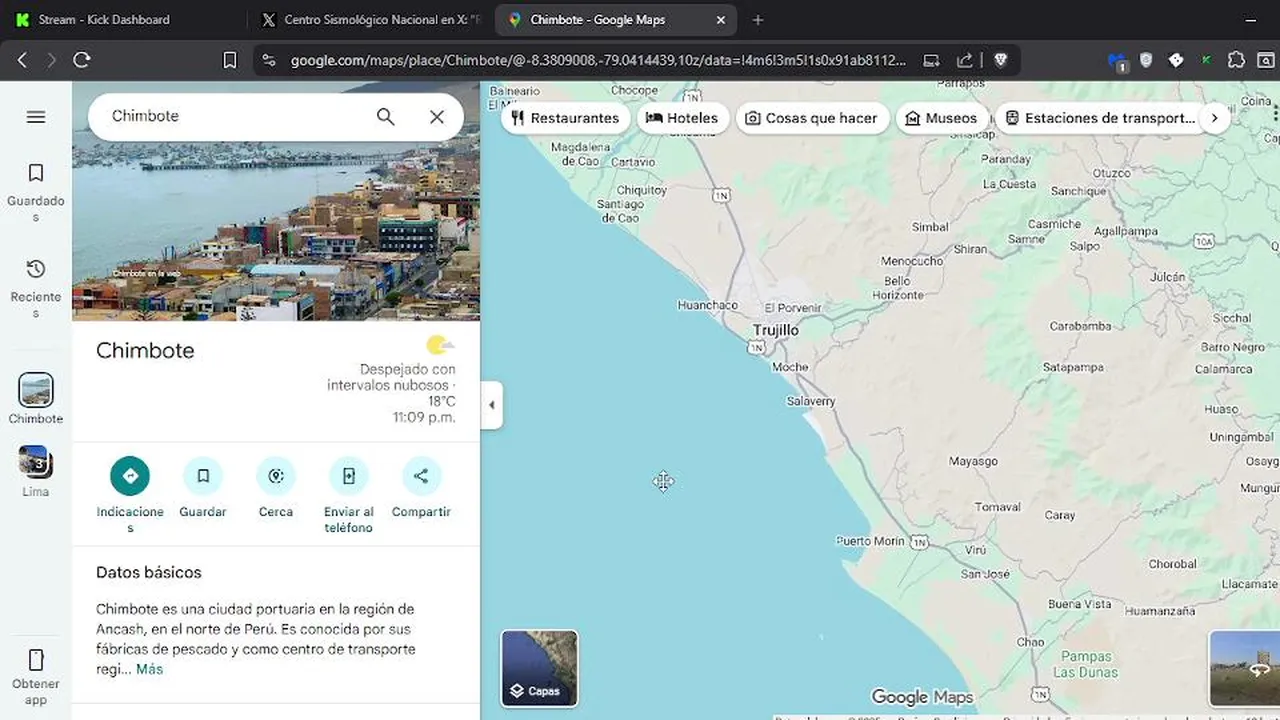This screenshot has height=720, width=1280.
Task: Click the Otuzco label on map
Action: pos(1111,173)
